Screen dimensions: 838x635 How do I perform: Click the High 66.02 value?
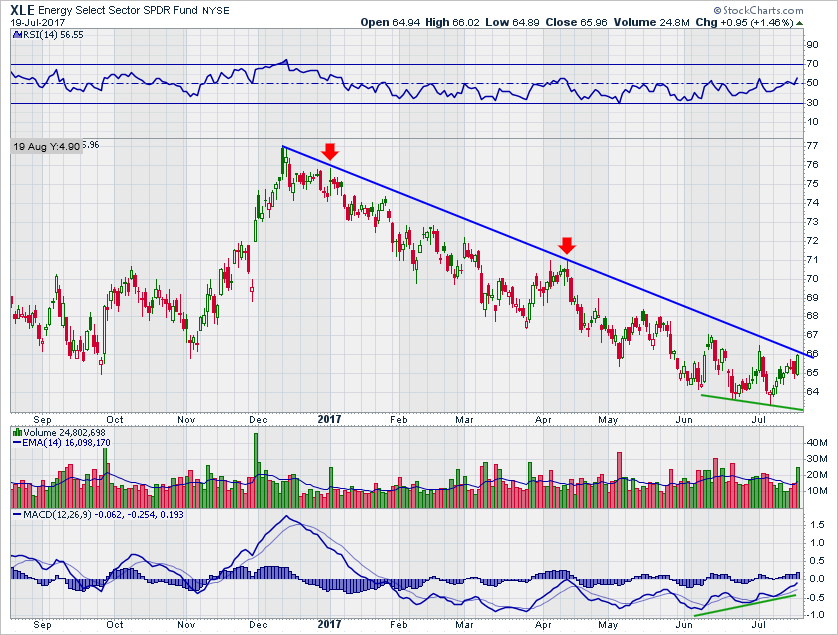click(x=452, y=22)
